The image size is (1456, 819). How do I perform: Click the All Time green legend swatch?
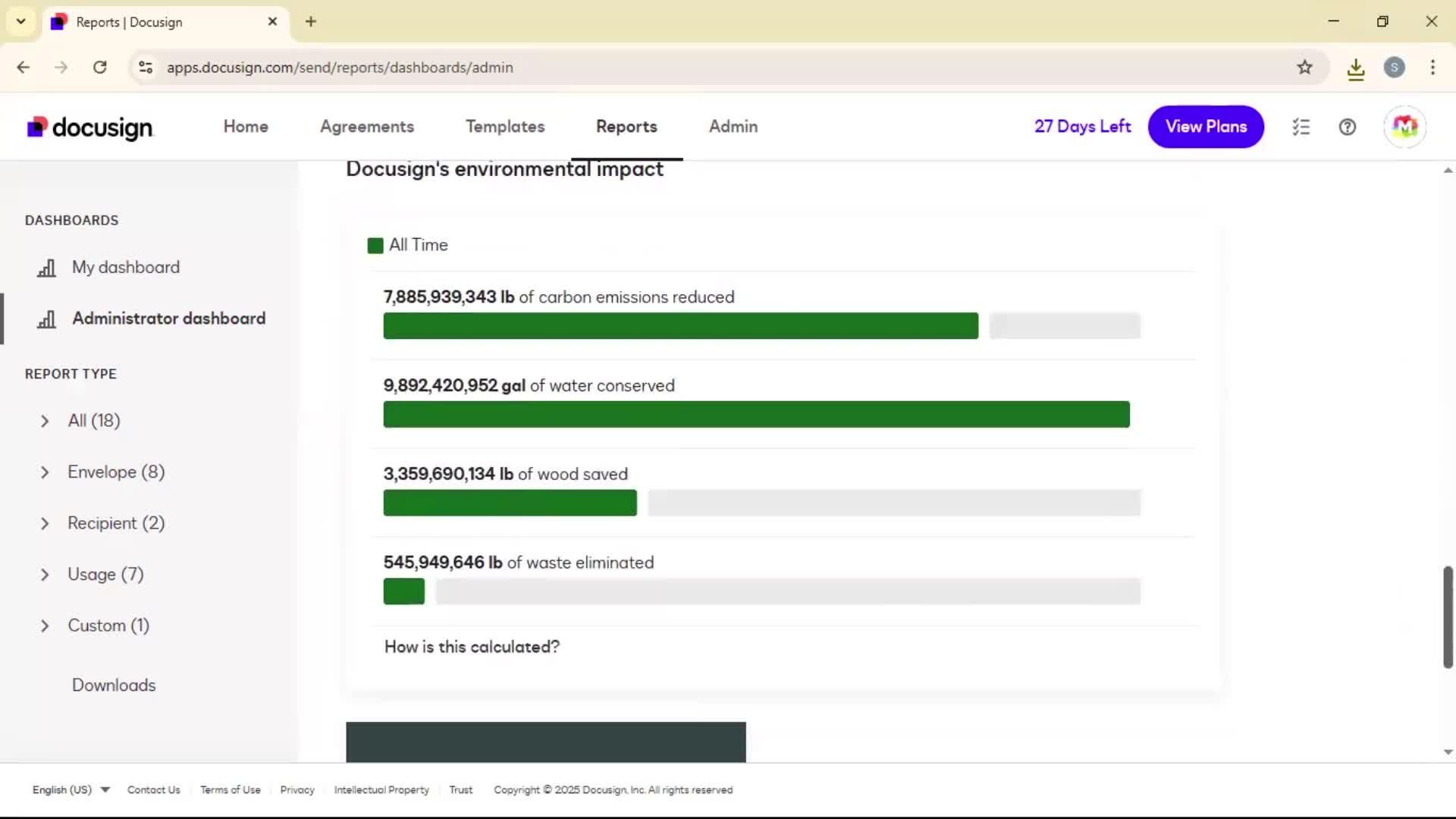click(x=375, y=246)
